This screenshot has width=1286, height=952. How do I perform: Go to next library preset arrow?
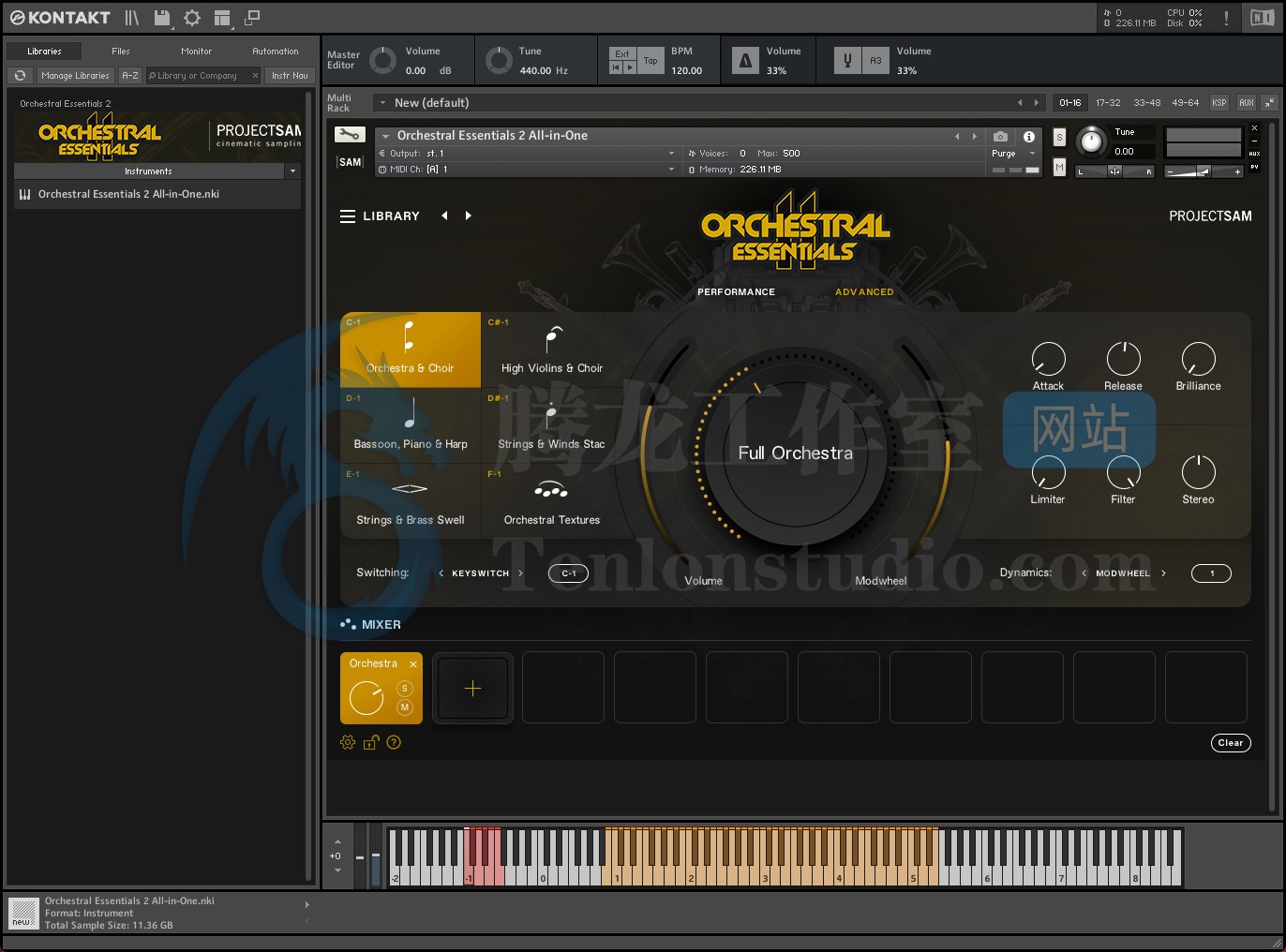point(468,216)
